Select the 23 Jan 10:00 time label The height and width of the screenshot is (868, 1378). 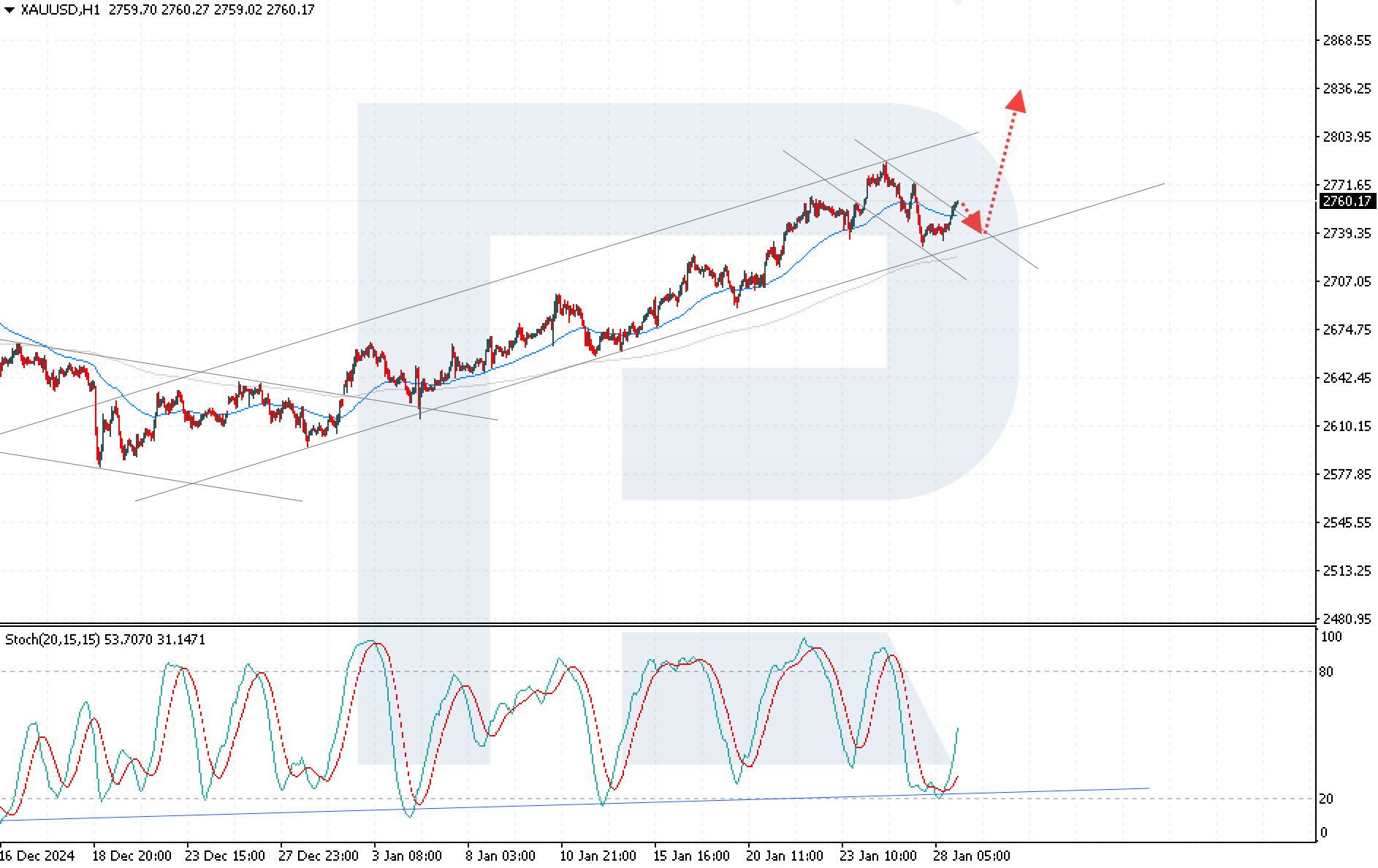tap(878, 856)
